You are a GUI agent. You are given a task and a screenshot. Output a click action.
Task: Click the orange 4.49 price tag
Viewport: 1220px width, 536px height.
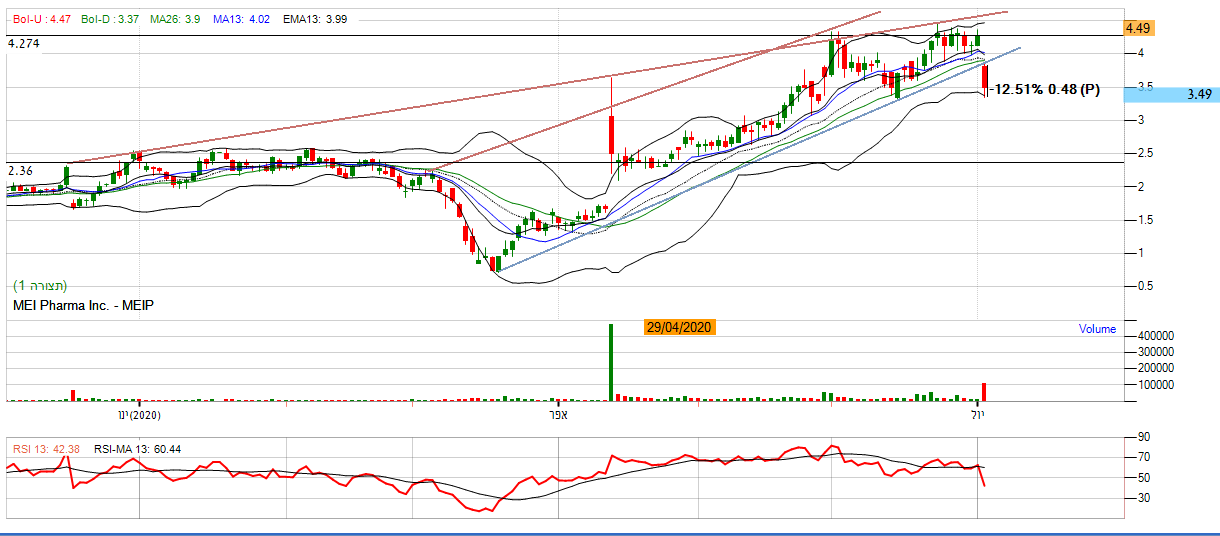(x=1141, y=28)
